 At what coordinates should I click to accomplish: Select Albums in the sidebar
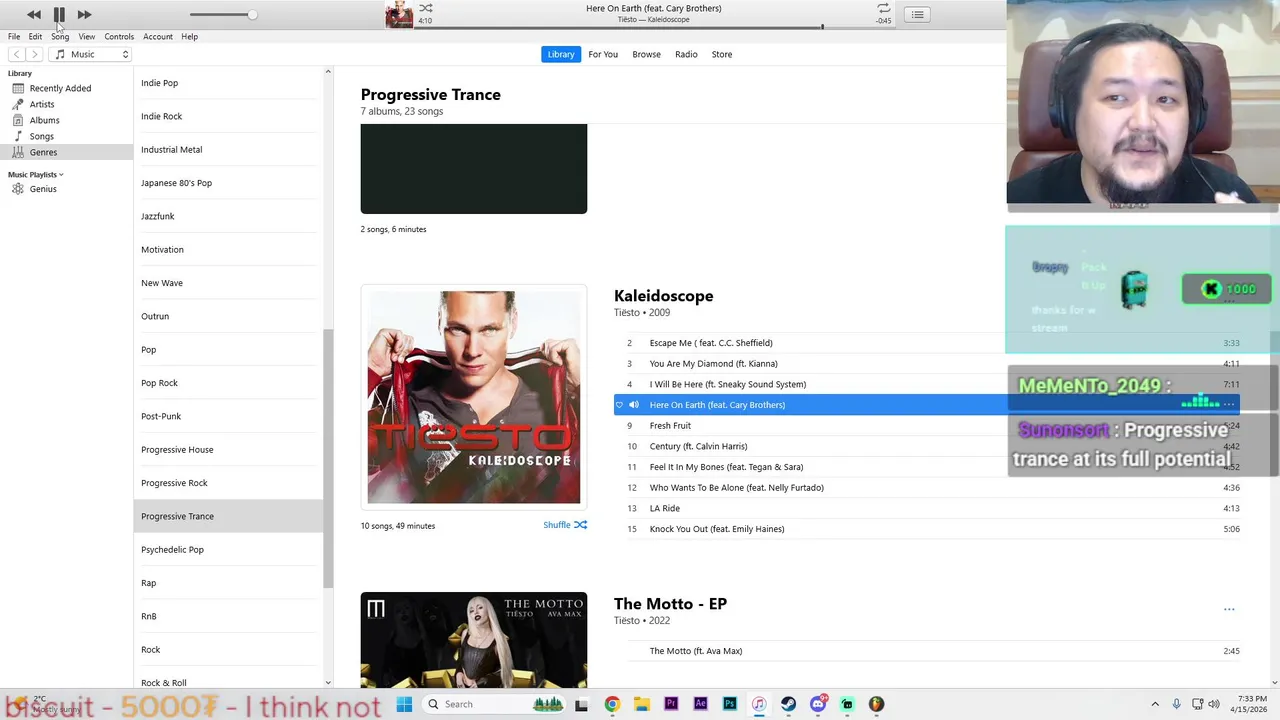coord(44,120)
